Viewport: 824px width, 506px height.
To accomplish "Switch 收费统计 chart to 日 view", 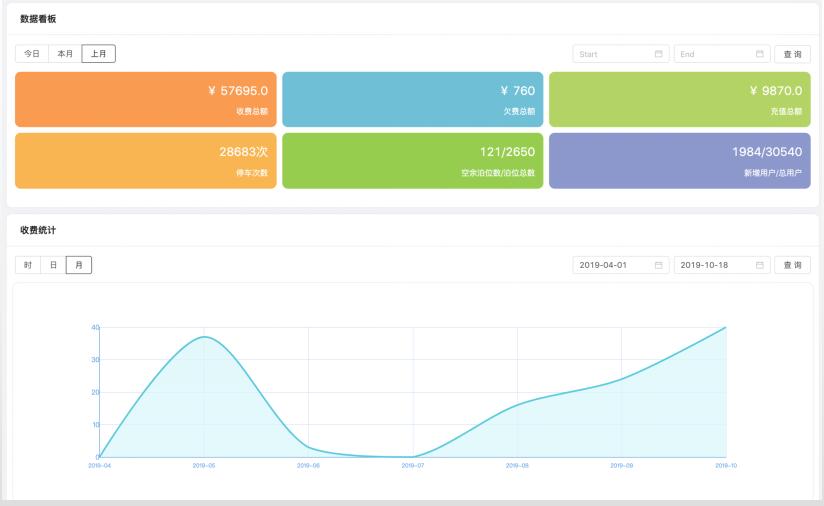I will pos(53,265).
